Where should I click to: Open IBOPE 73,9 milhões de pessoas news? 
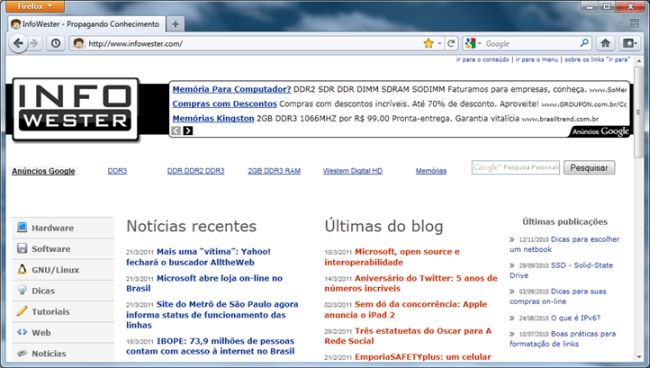[x=211, y=346]
